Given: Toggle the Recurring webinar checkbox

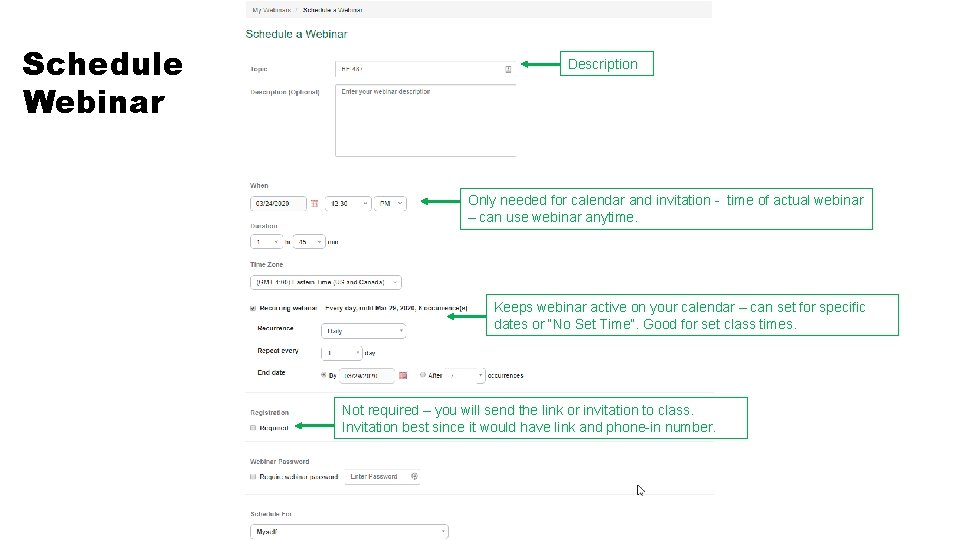Looking at the screenshot, I should click(253, 309).
